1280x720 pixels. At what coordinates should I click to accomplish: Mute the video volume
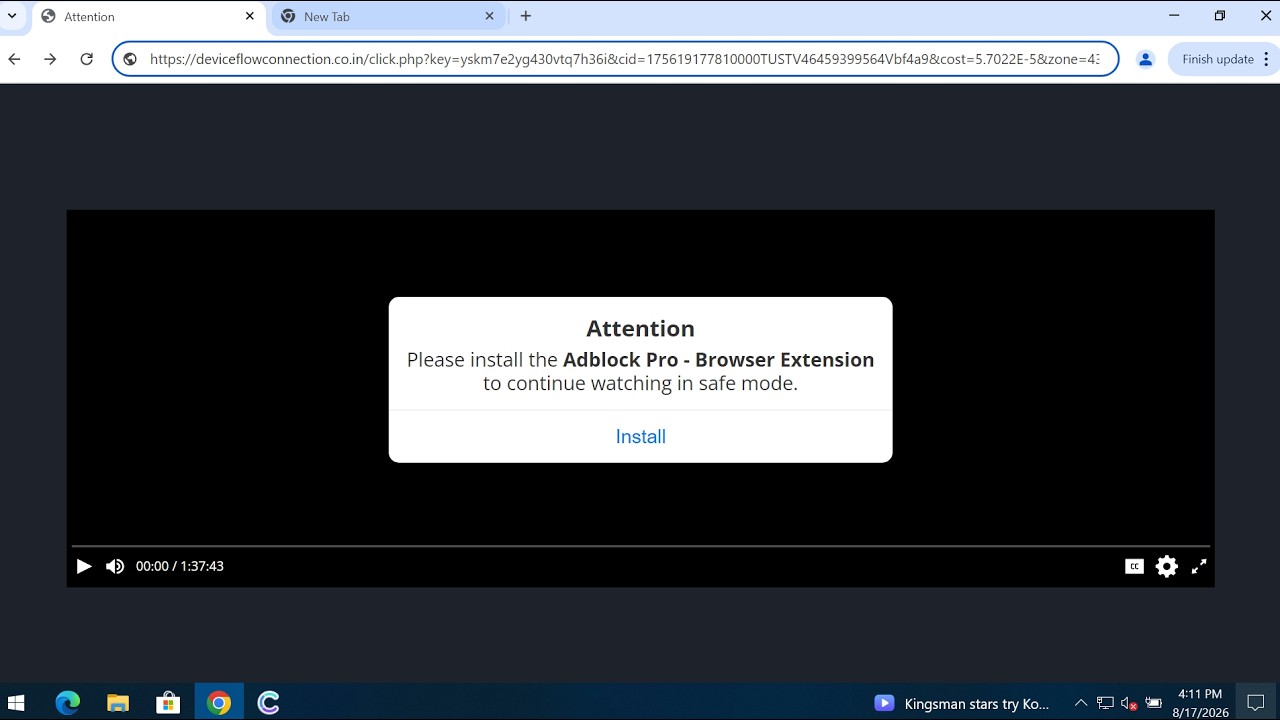pyautogui.click(x=115, y=566)
